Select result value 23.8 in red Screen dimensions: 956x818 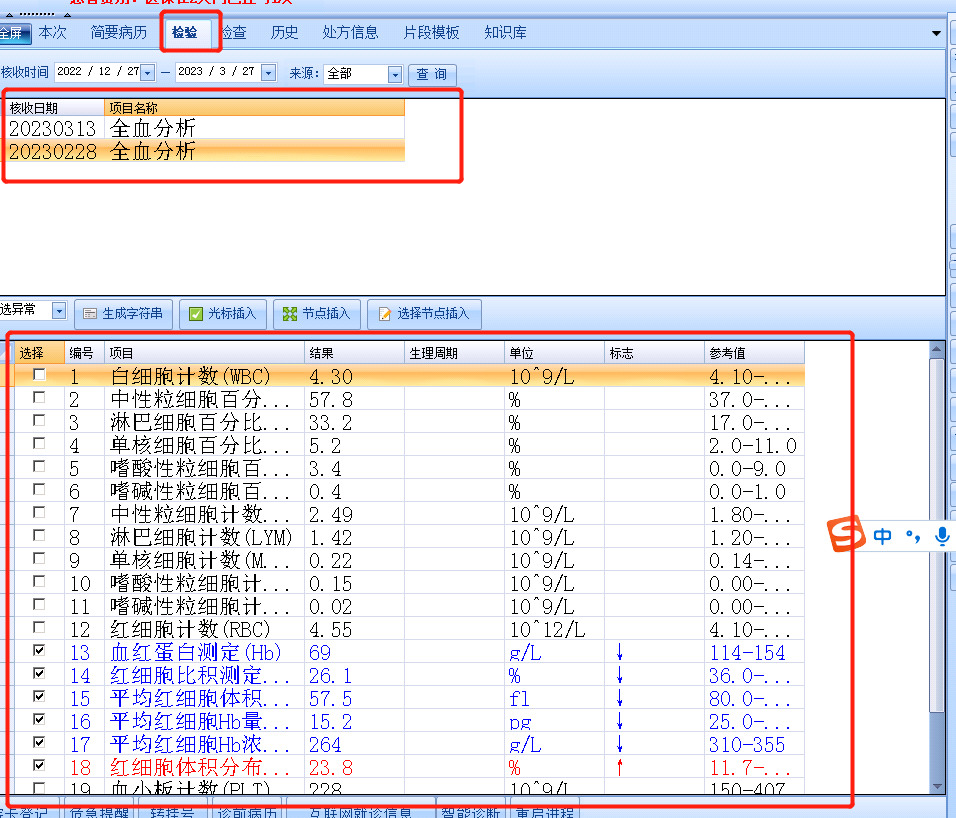tap(331, 768)
